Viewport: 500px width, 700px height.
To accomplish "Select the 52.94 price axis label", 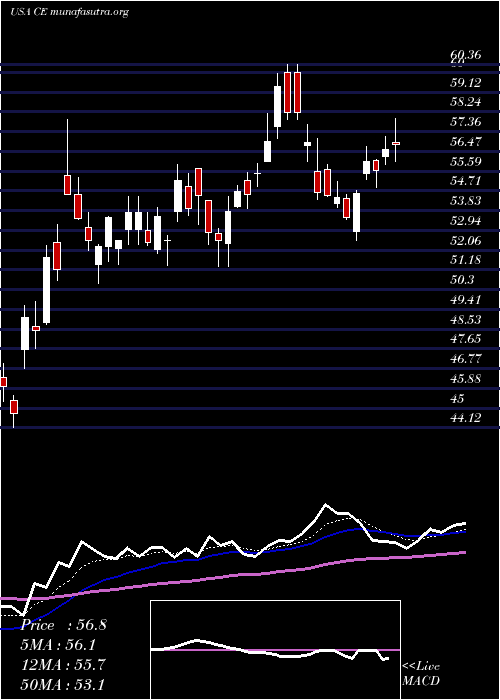I will [x=466, y=221].
